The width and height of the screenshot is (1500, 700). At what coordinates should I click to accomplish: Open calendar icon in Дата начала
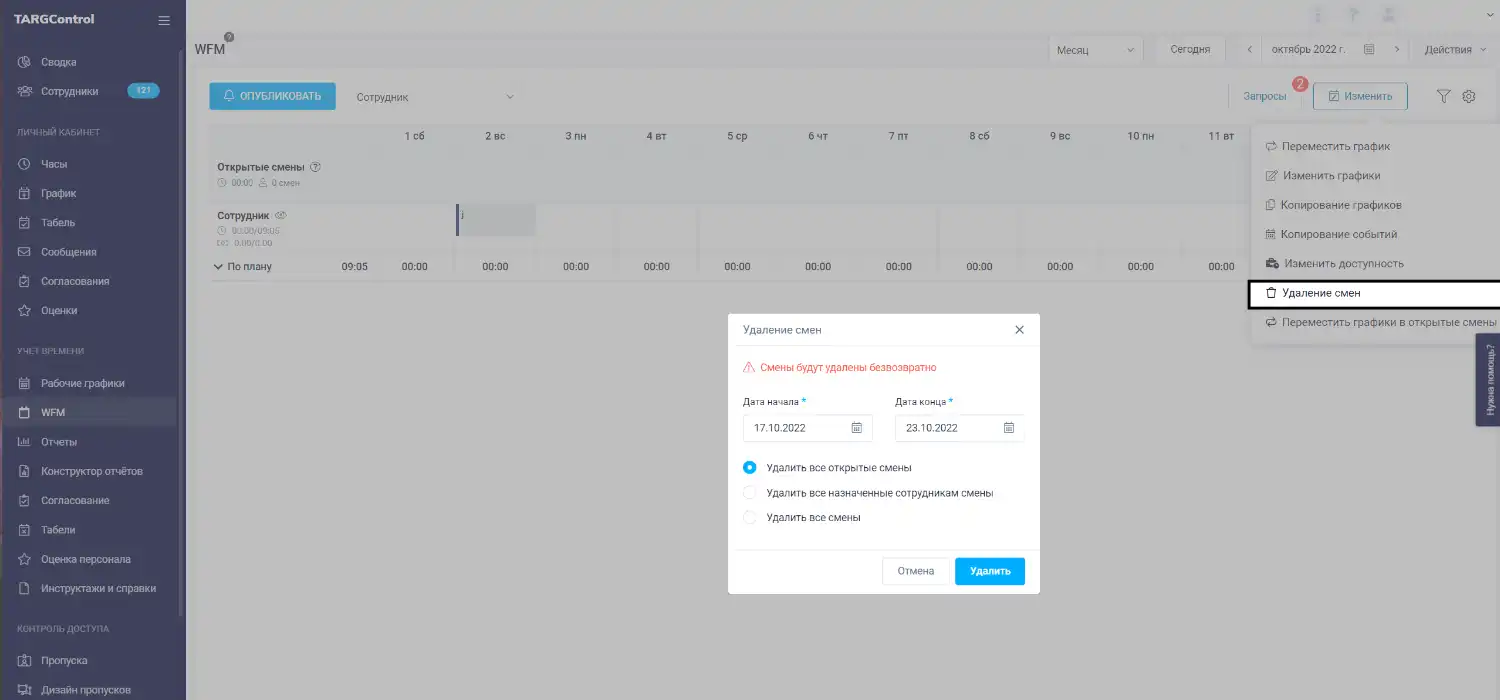pyautogui.click(x=857, y=428)
